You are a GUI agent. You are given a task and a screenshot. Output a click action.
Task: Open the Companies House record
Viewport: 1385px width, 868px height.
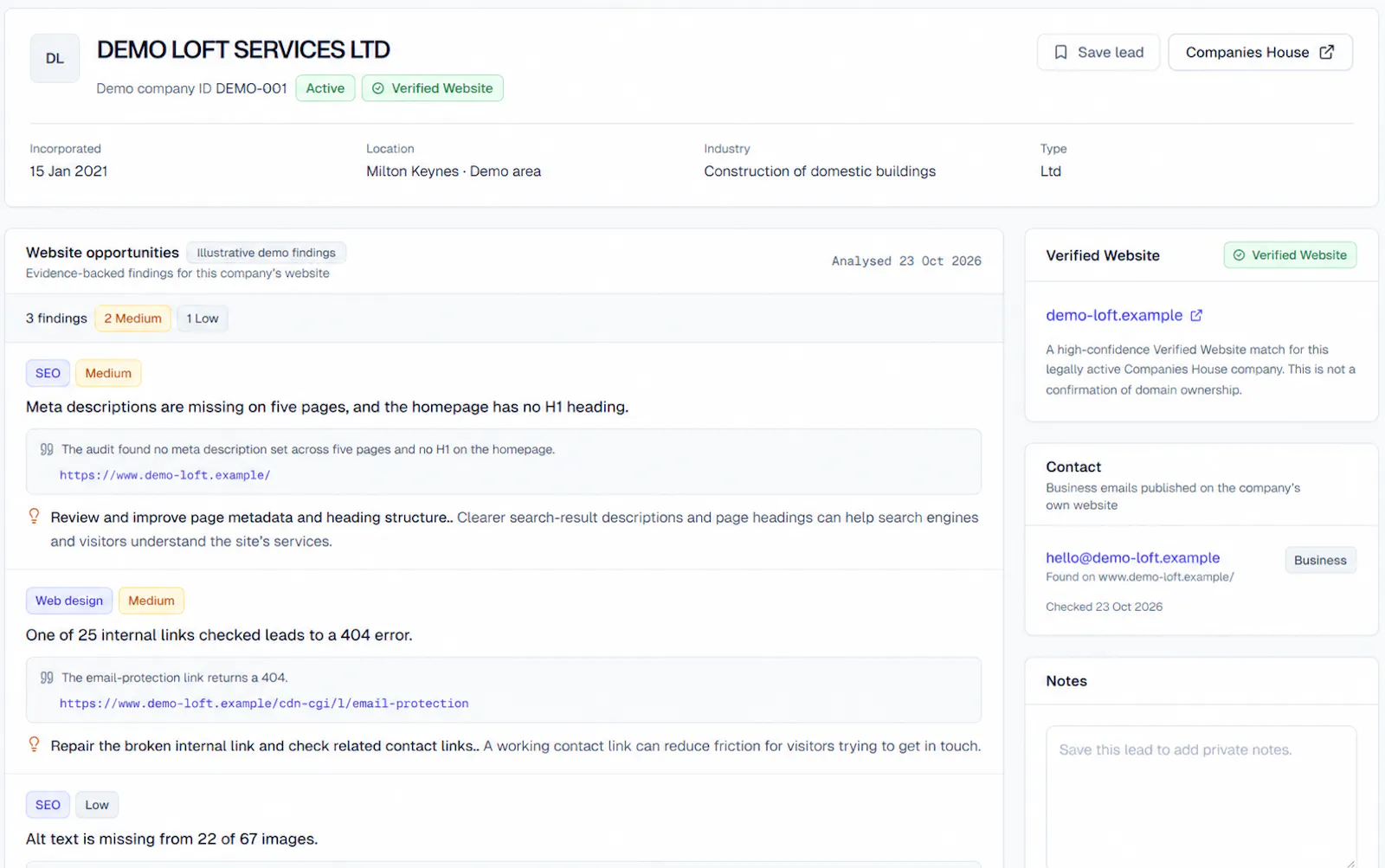pyautogui.click(x=1259, y=53)
